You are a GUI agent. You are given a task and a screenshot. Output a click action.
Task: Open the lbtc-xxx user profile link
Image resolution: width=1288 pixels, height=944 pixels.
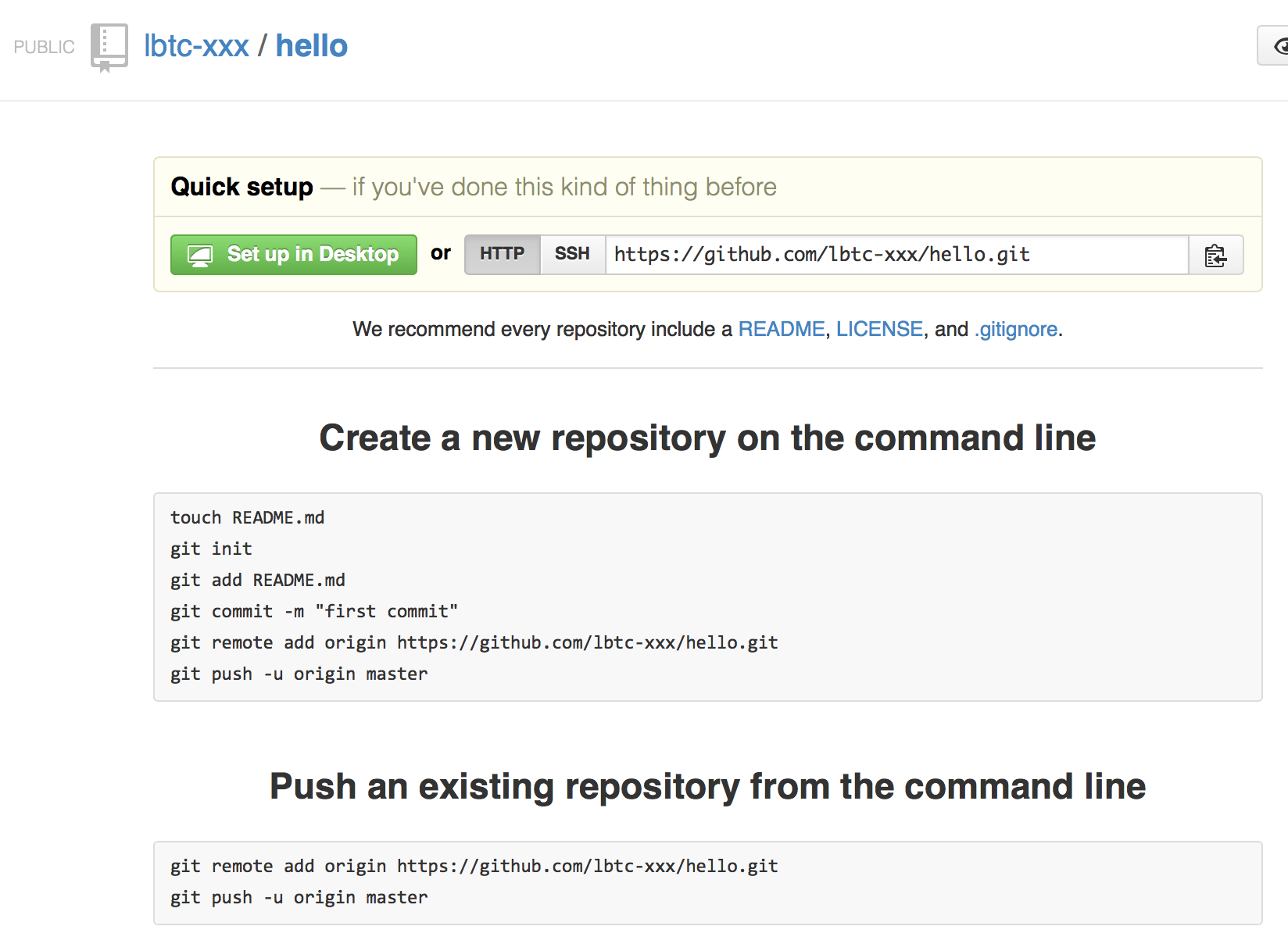[196, 46]
